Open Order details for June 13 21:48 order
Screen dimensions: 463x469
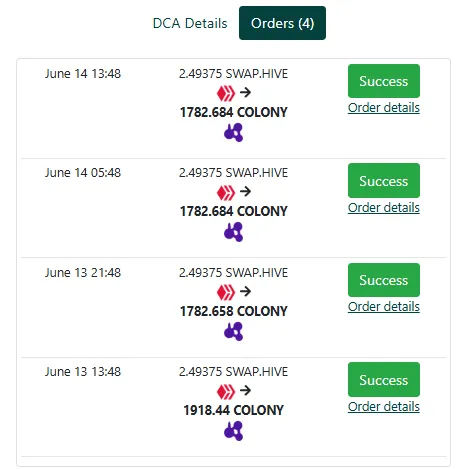pyautogui.click(x=384, y=307)
